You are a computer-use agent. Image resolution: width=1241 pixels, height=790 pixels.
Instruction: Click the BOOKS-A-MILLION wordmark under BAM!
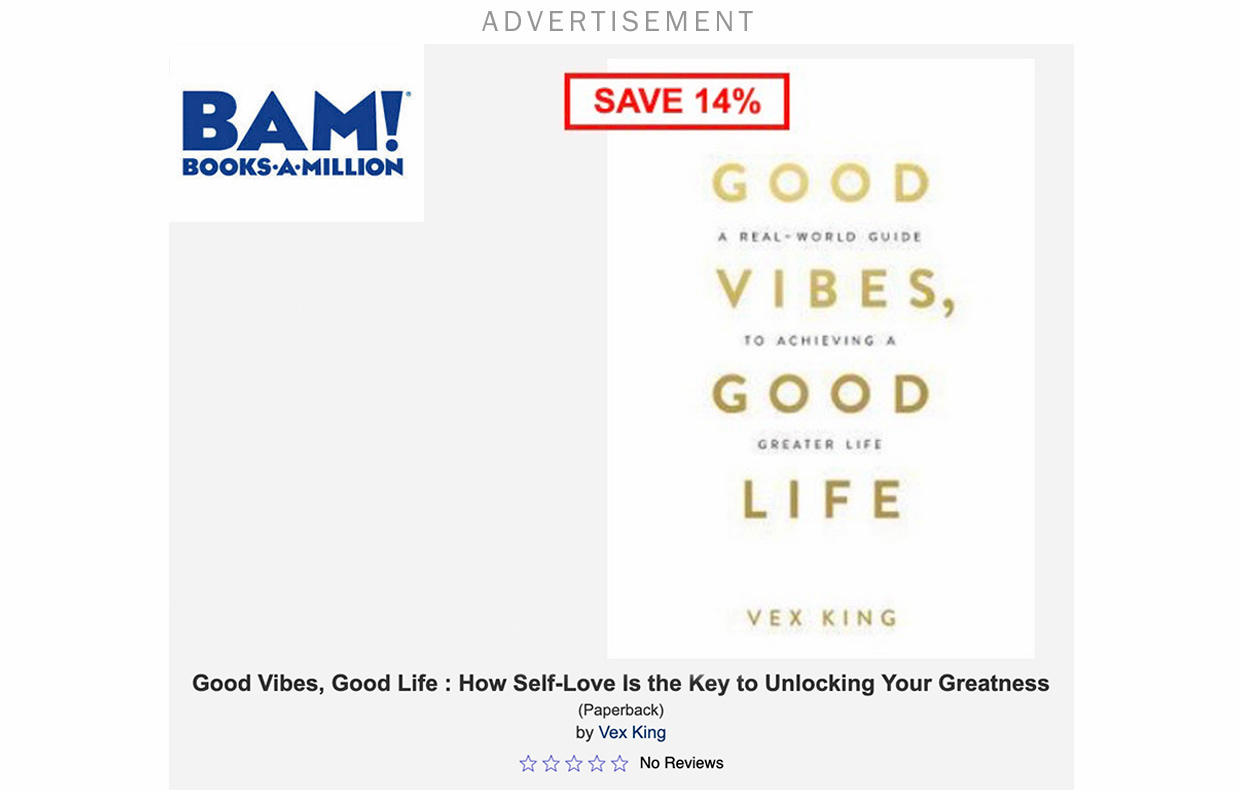point(293,167)
